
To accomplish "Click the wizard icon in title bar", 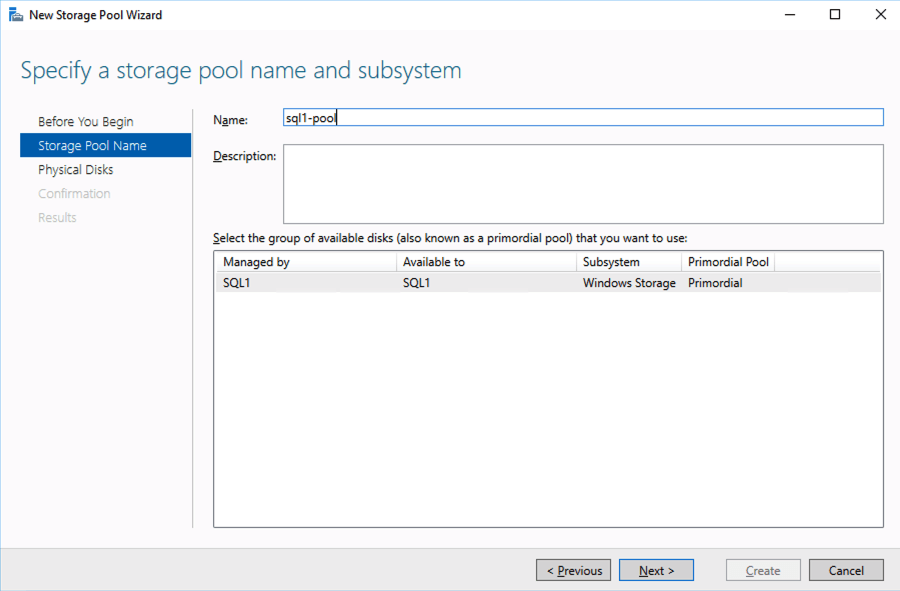I will click(16, 15).
